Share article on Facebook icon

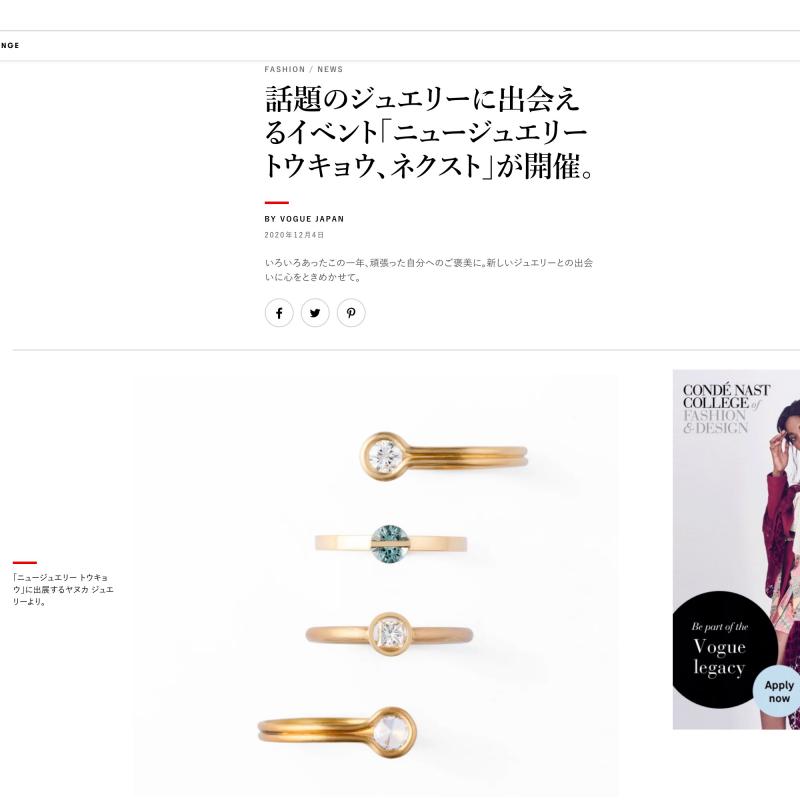279,313
